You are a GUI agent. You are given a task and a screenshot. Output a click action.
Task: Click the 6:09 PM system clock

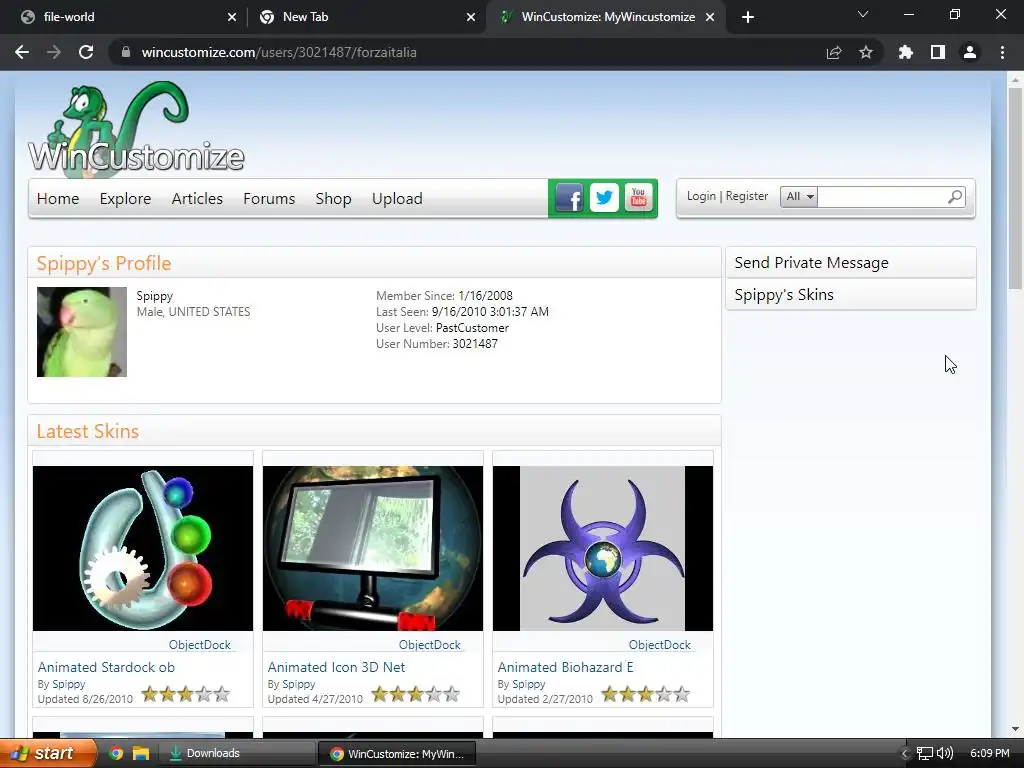989,753
